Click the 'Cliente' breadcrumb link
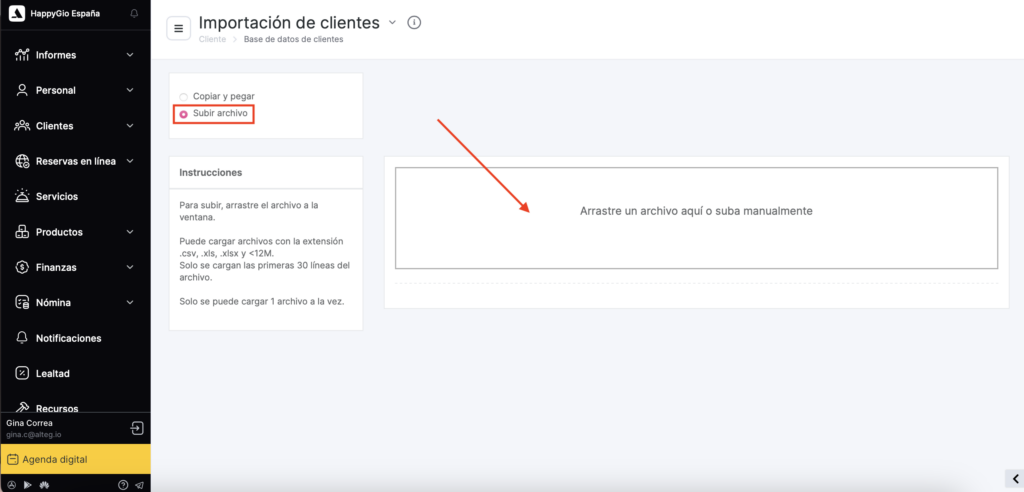 tap(212, 39)
